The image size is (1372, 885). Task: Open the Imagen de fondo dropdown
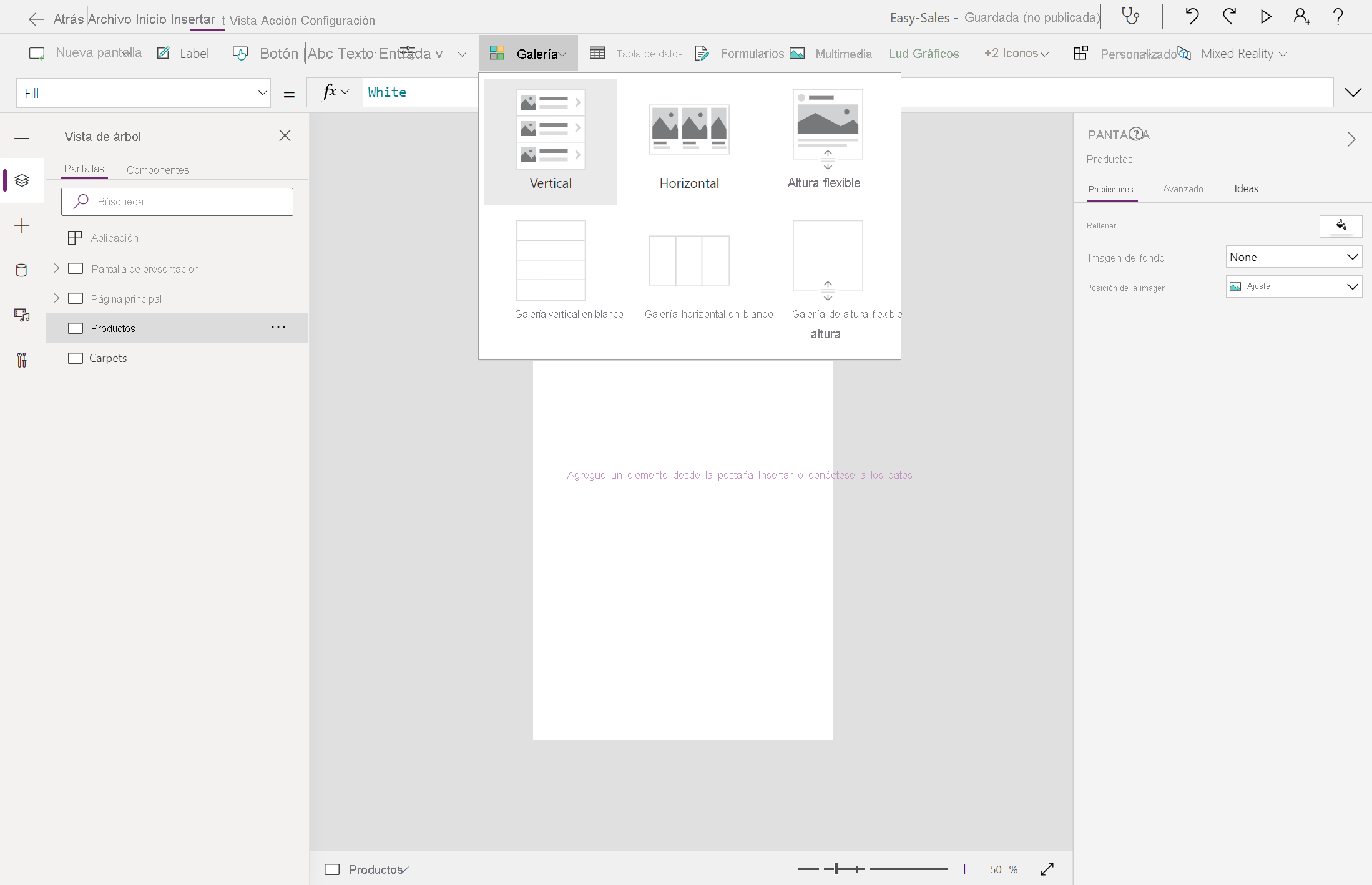(x=1293, y=257)
